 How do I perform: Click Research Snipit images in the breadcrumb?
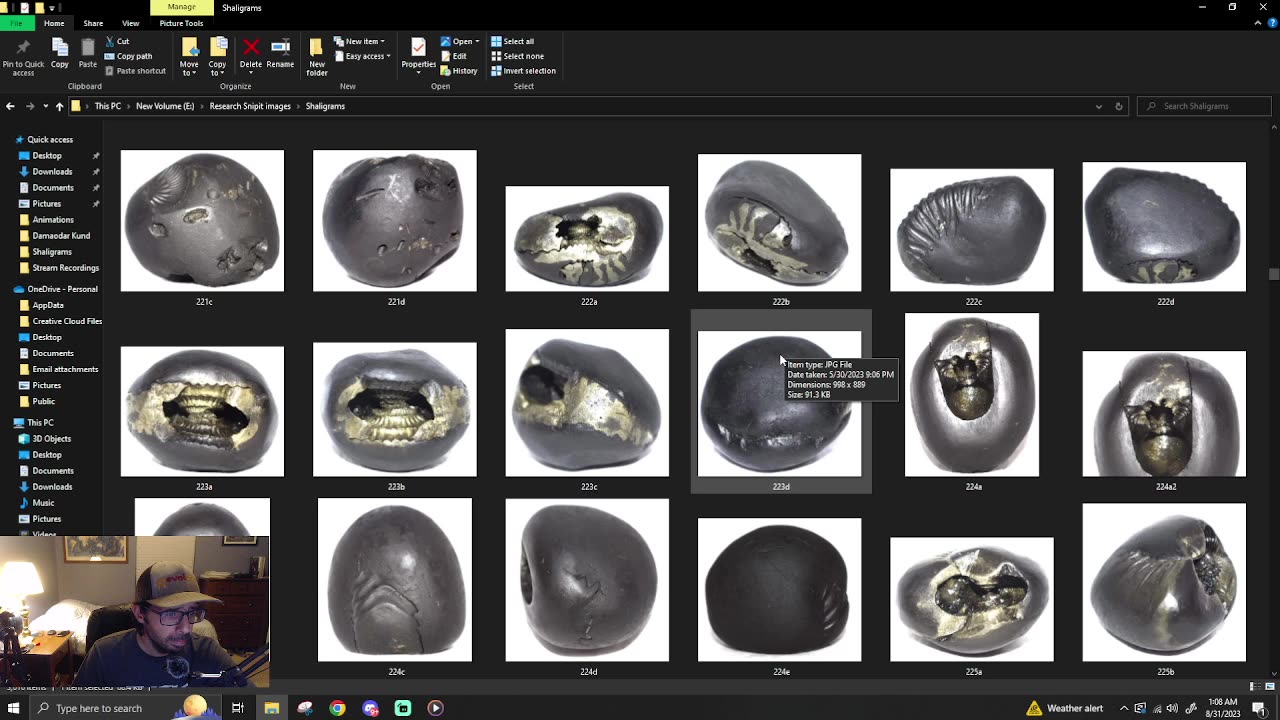click(250, 106)
